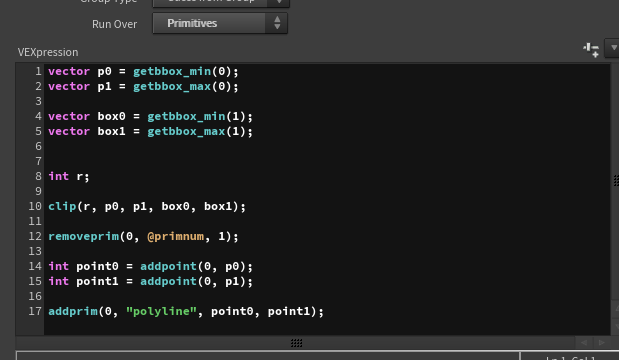
Task: Click the clip function call on line 10
Action: [147, 206]
